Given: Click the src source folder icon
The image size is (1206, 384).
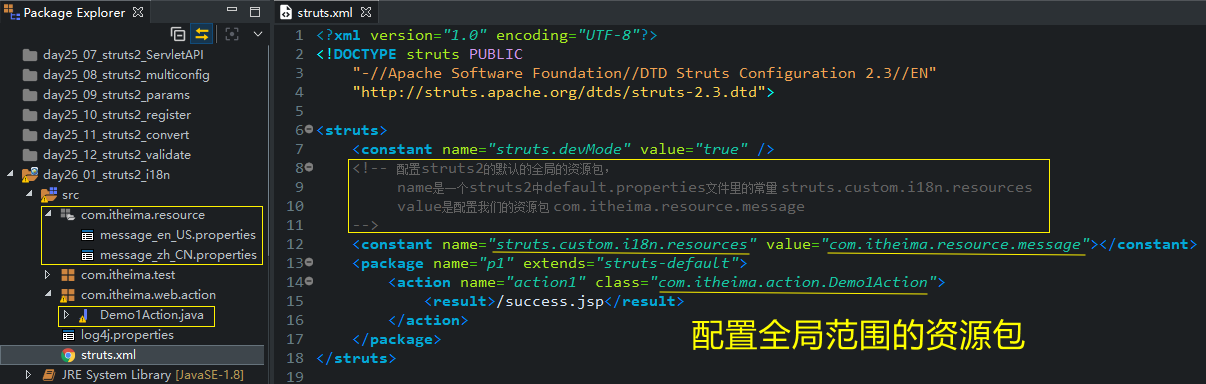Looking at the screenshot, I should coord(50,195).
